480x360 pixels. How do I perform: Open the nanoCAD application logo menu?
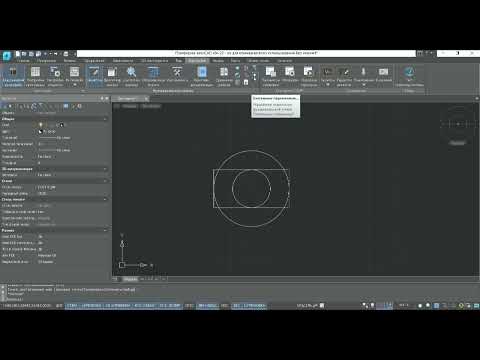click(x=7, y=56)
